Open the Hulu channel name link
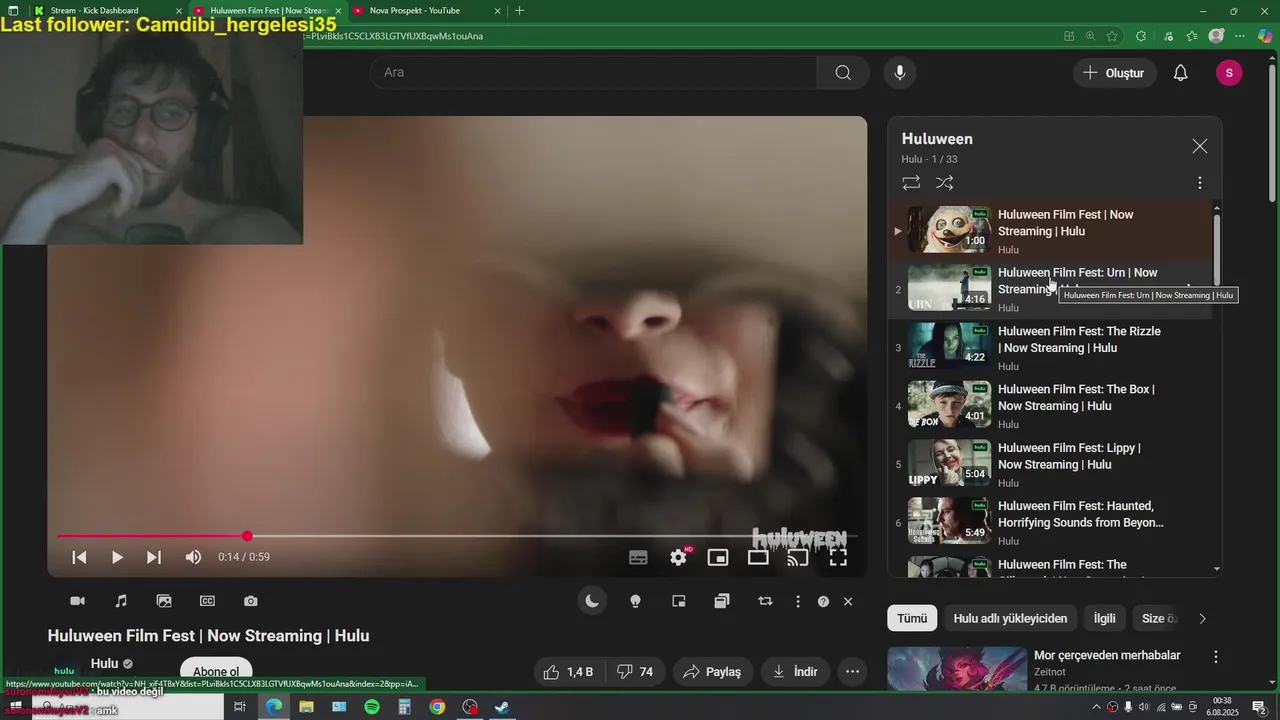This screenshot has height=720, width=1280. click(x=104, y=663)
